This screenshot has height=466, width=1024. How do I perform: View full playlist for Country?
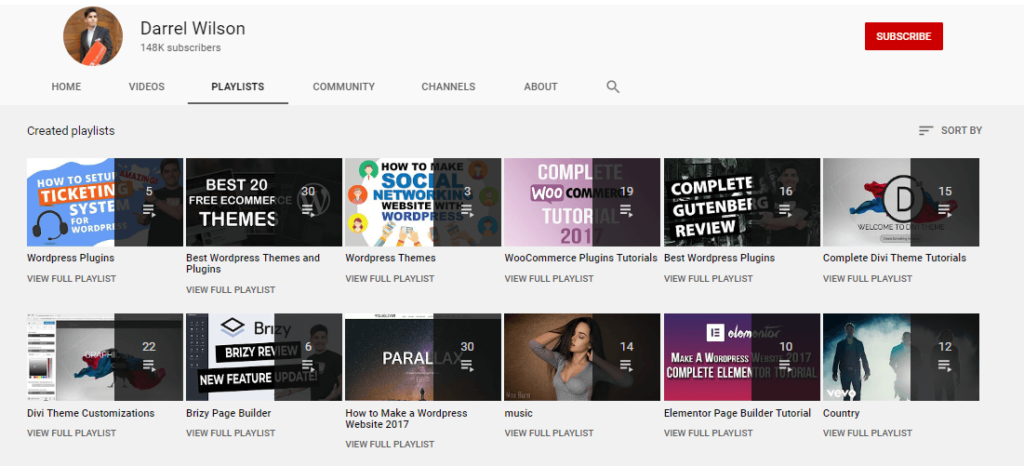pyautogui.click(x=867, y=433)
